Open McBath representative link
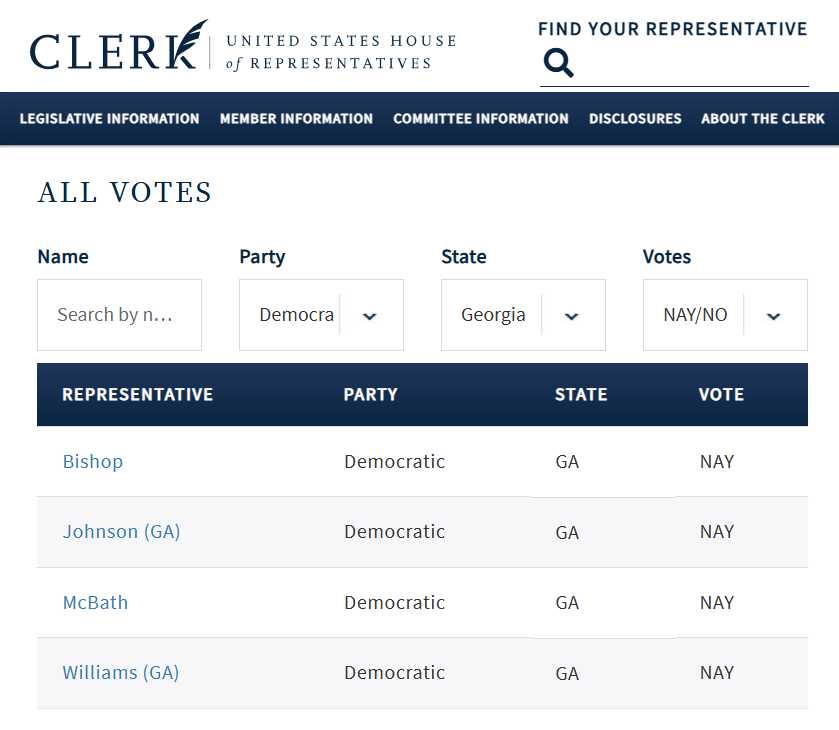Screen dimensions: 839x730 coord(95,602)
